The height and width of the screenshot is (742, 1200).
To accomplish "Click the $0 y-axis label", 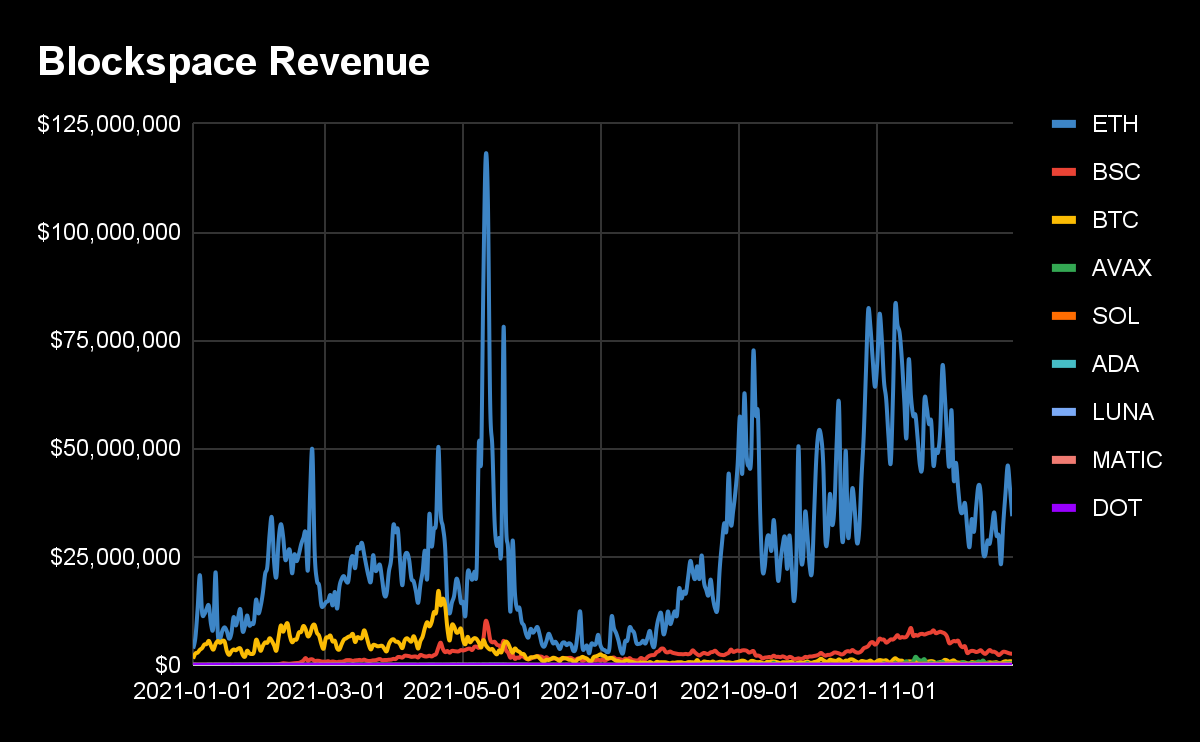I will (168, 664).
